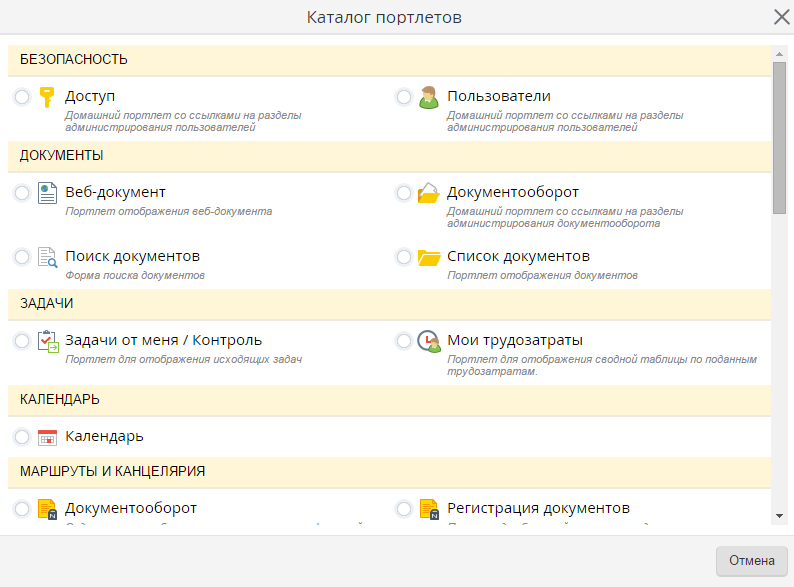Image resolution: width=794 pixels, height=587 pixels.
Task: Click the scrollbar up arrow
Action: coord(780,52)
